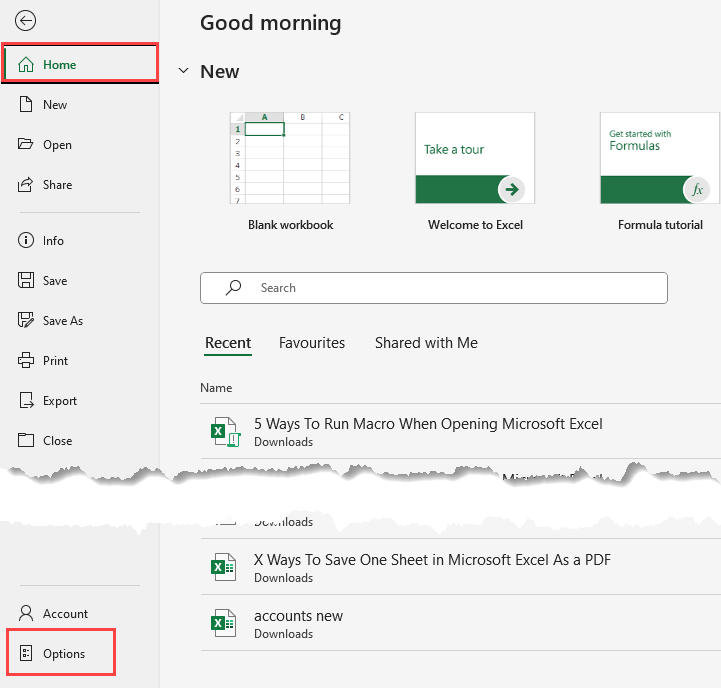This screenshot has width=721, height=688.
Task: Switch to the Recent tab
Action: [228, 343]
